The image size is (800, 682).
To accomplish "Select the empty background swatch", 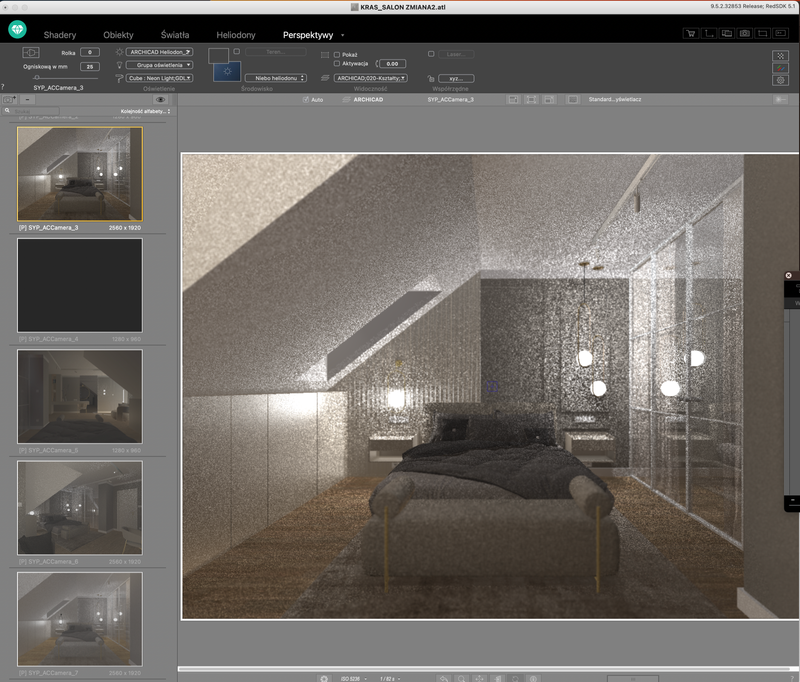I will coord(218,55).
